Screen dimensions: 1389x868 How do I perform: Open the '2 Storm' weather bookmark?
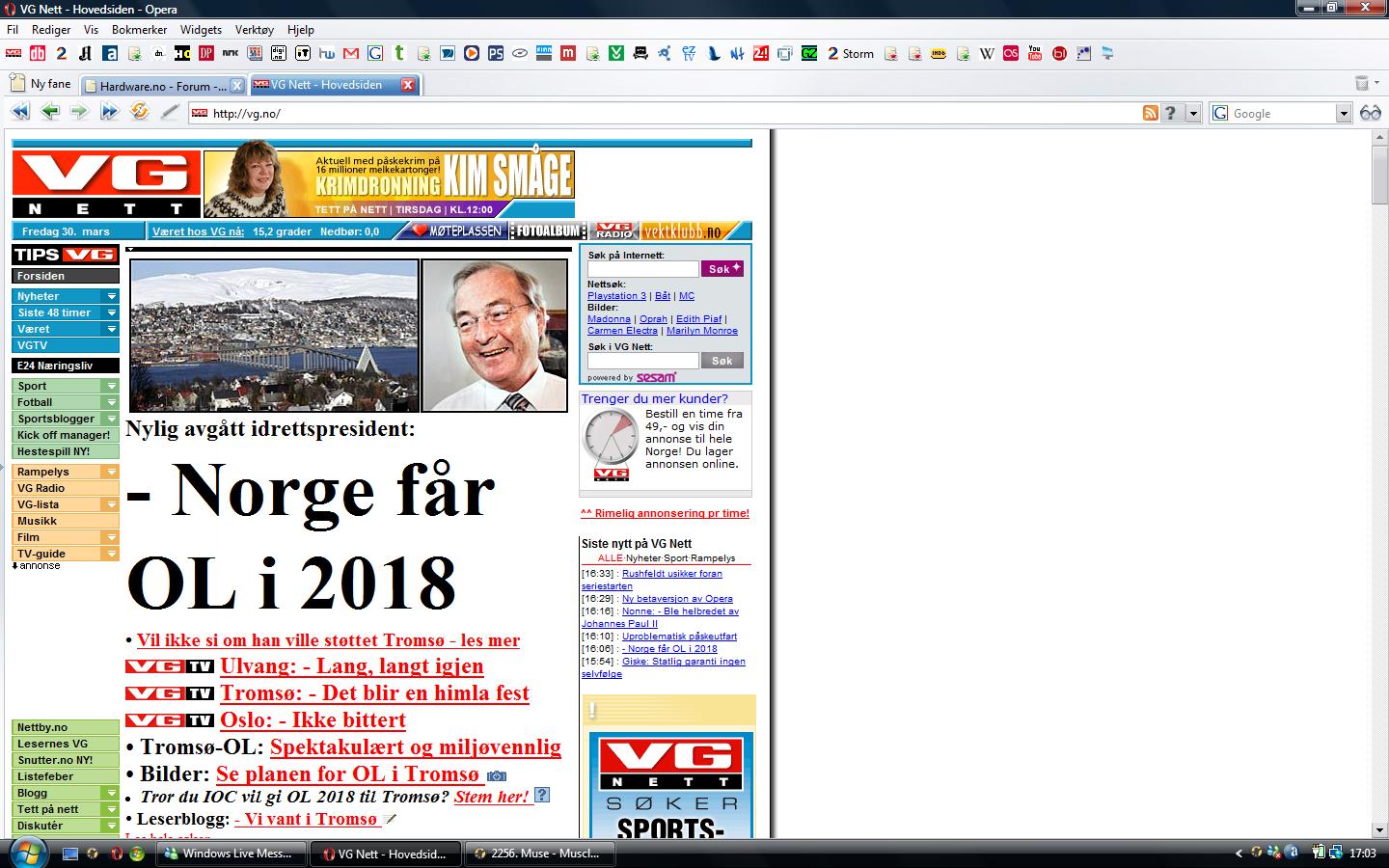pos(851,53)
